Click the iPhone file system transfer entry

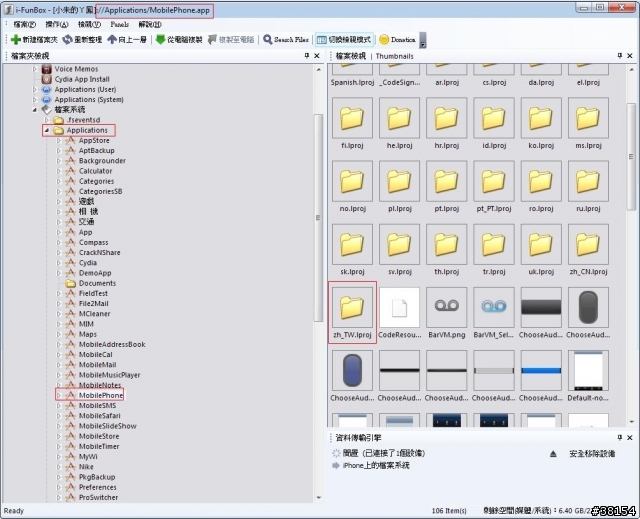click(376, 466)
